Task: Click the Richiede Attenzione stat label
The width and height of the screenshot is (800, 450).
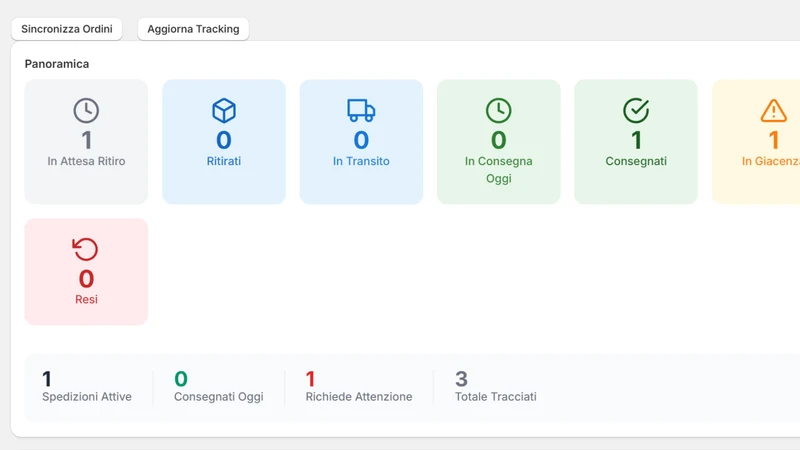Action: [359, 397]
